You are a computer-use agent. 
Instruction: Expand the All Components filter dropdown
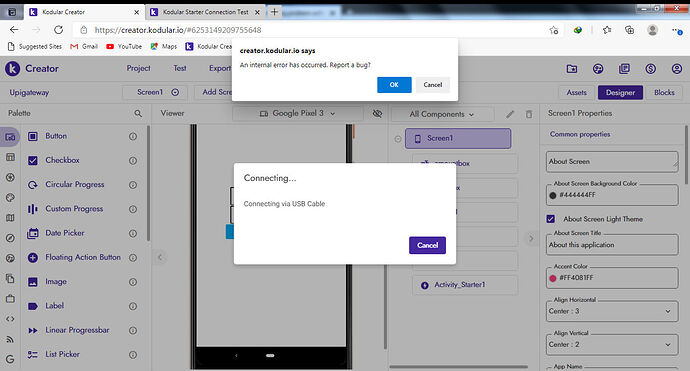tap(442, 114)
